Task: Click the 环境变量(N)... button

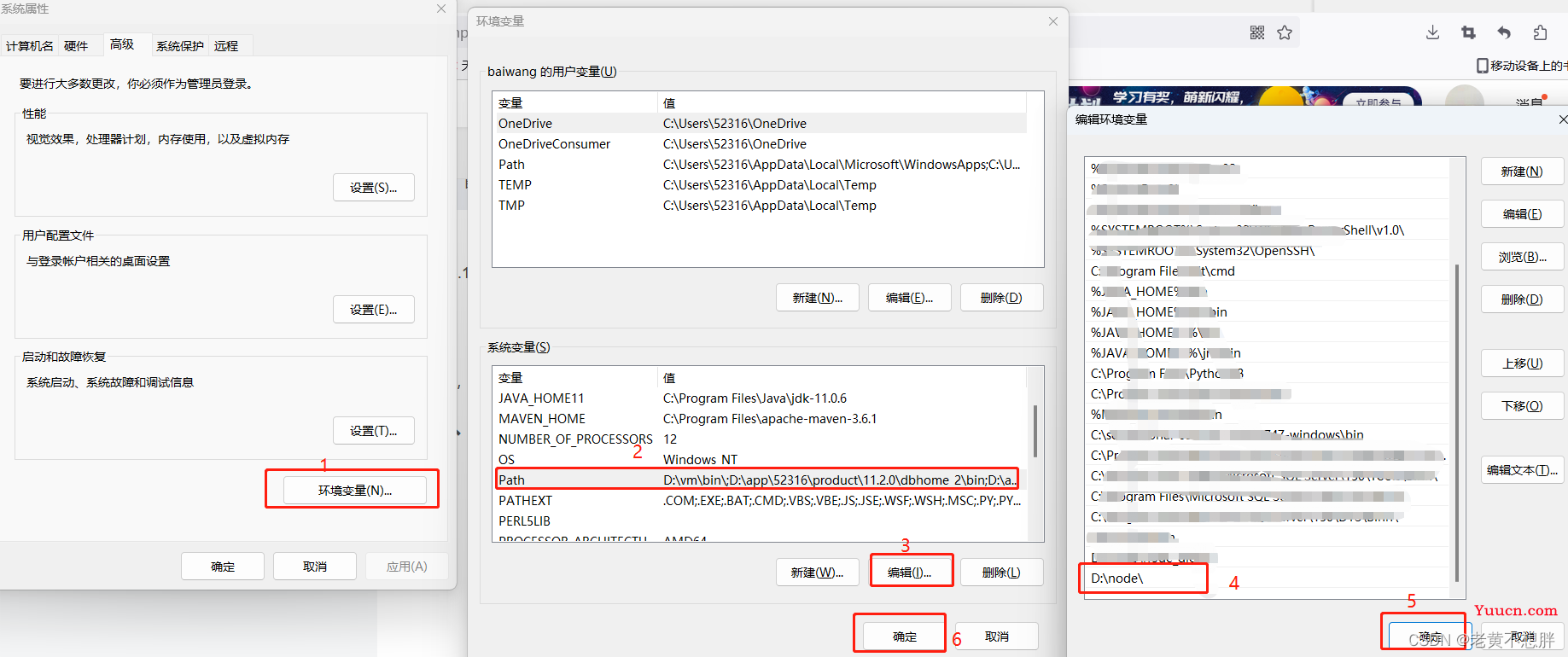Action: (355, 491)
